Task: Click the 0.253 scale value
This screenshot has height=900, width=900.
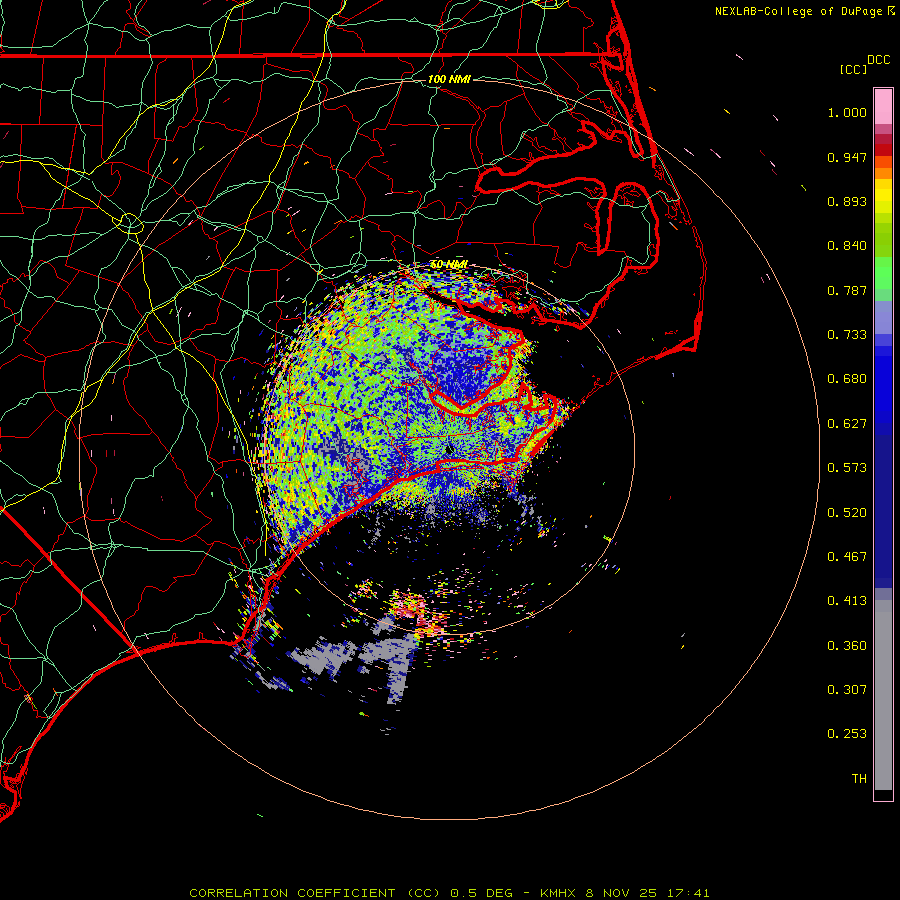Action: [x=847, y=734]
